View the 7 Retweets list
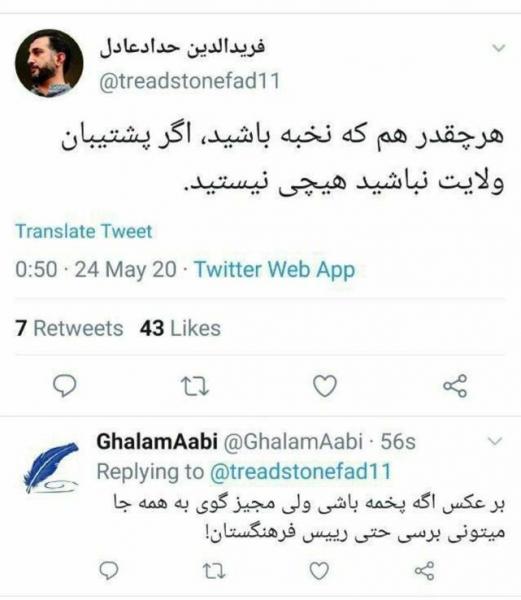Viewport: 521px width, 600px height. click(69, 328)
